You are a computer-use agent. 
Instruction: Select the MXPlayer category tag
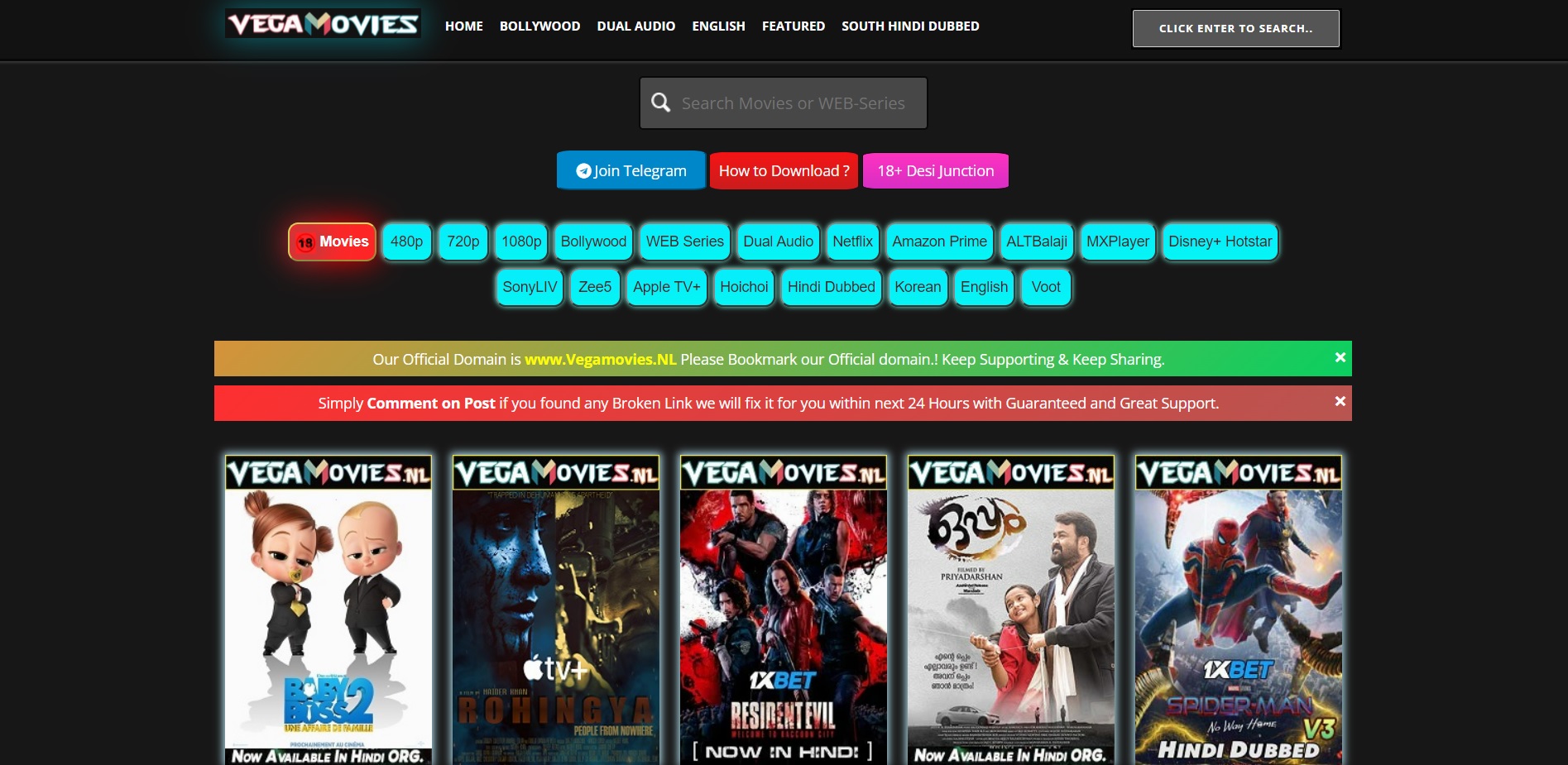tap(1117, 241)
